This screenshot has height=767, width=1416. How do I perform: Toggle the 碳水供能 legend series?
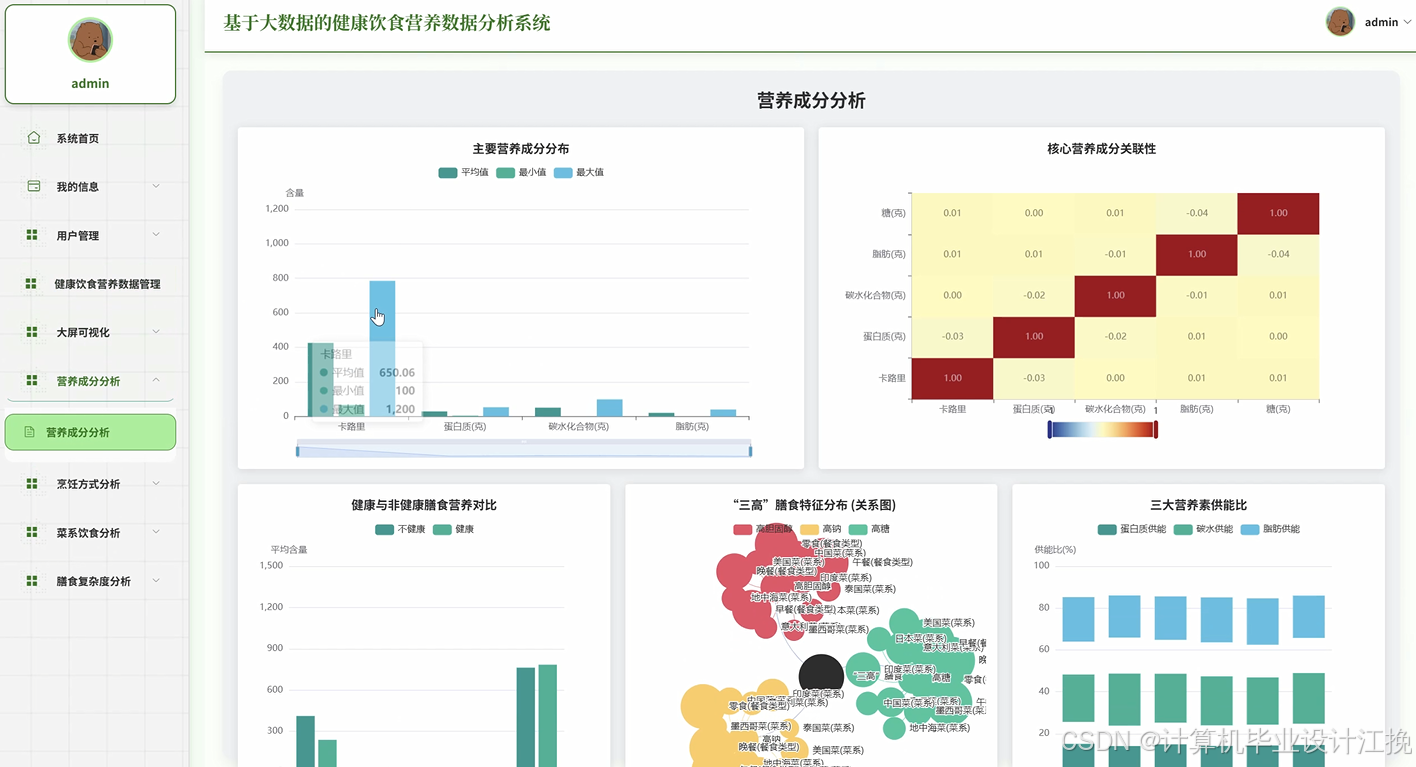coord(1203,529)
